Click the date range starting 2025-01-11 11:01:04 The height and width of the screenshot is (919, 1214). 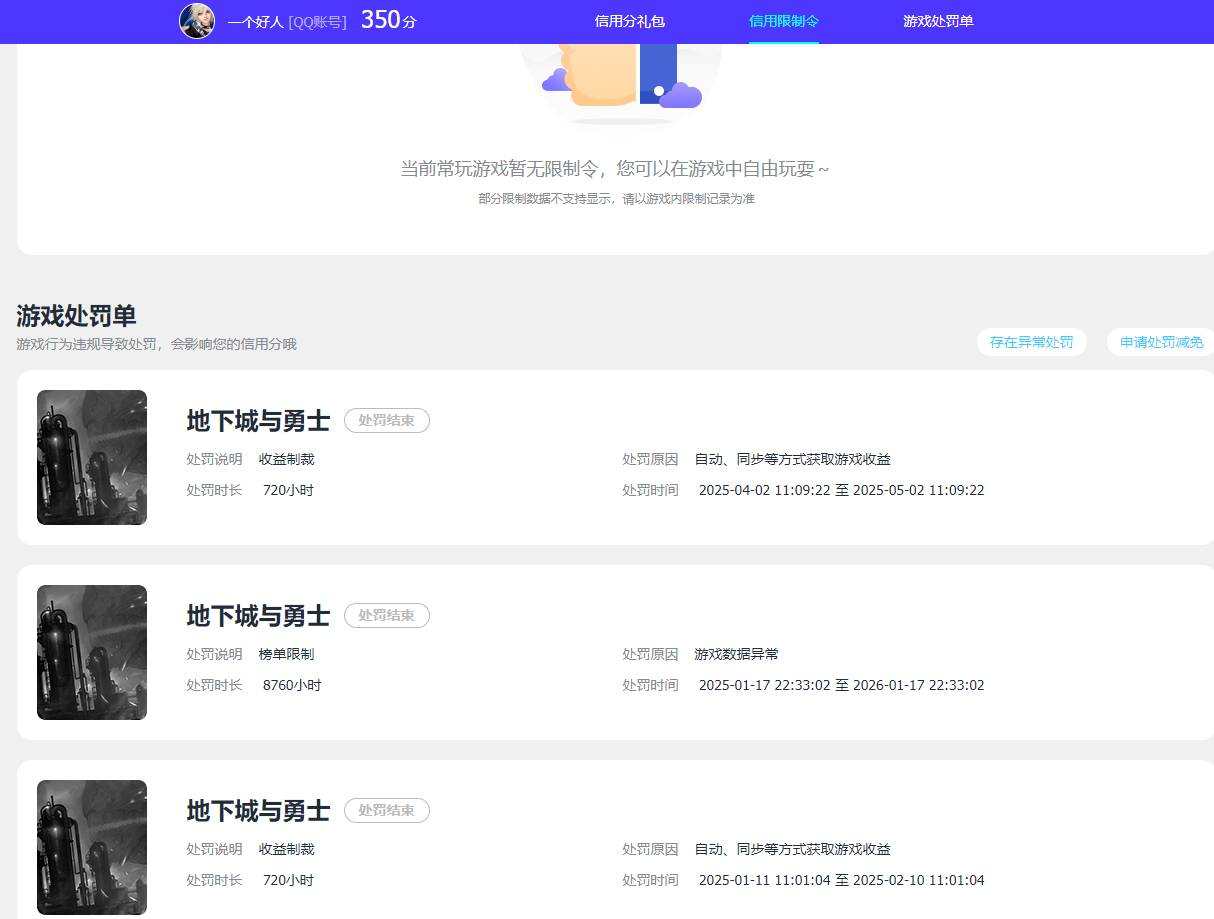point(841,880)
